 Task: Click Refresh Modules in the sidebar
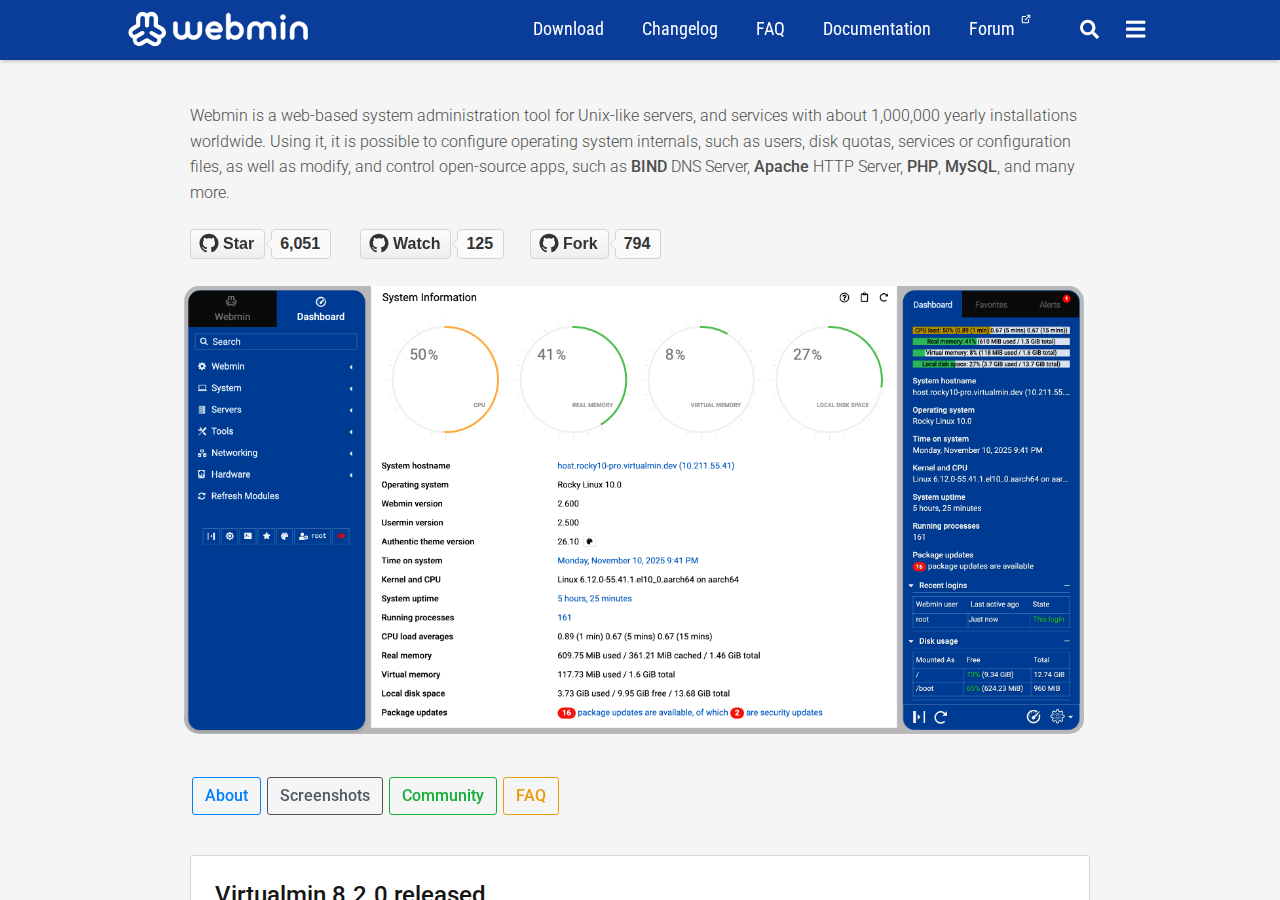(239, 496)
